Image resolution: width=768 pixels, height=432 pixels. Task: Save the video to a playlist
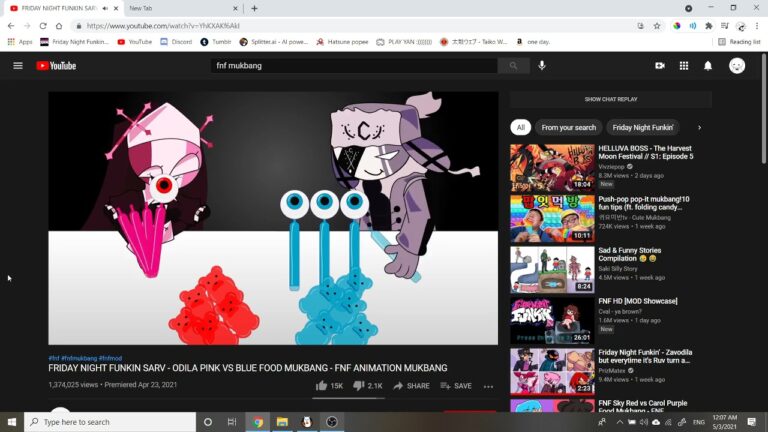click(456, 386)
